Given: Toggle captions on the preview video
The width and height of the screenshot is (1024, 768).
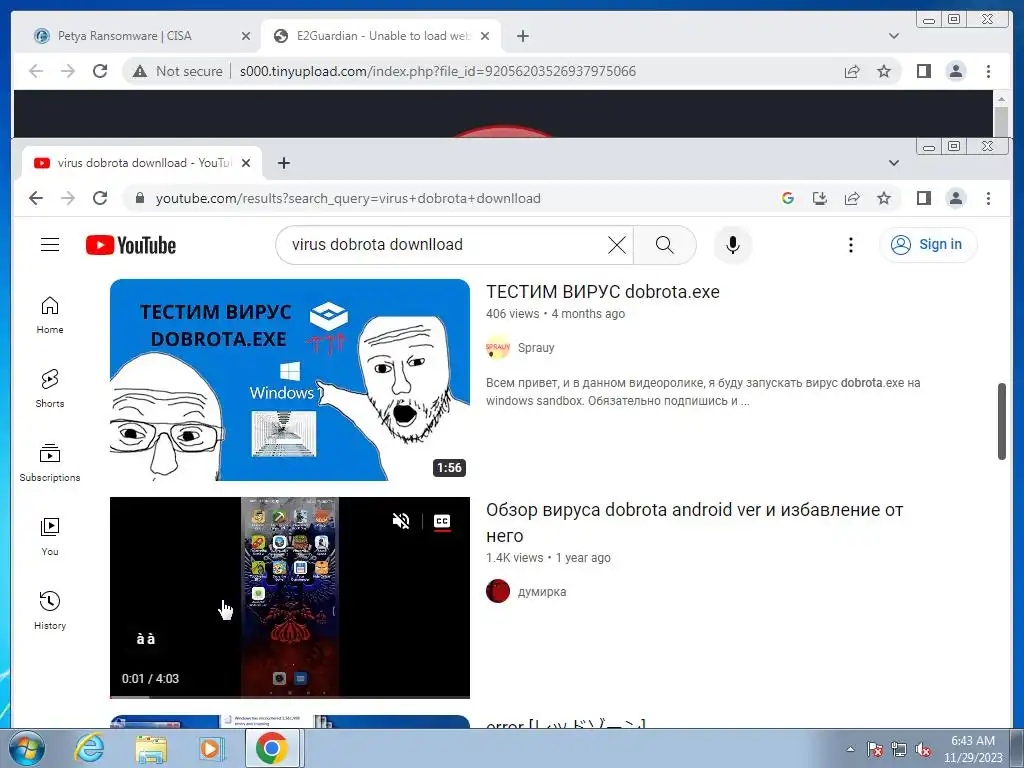Looking at the screenshot, I should click(x=442, y=520).
